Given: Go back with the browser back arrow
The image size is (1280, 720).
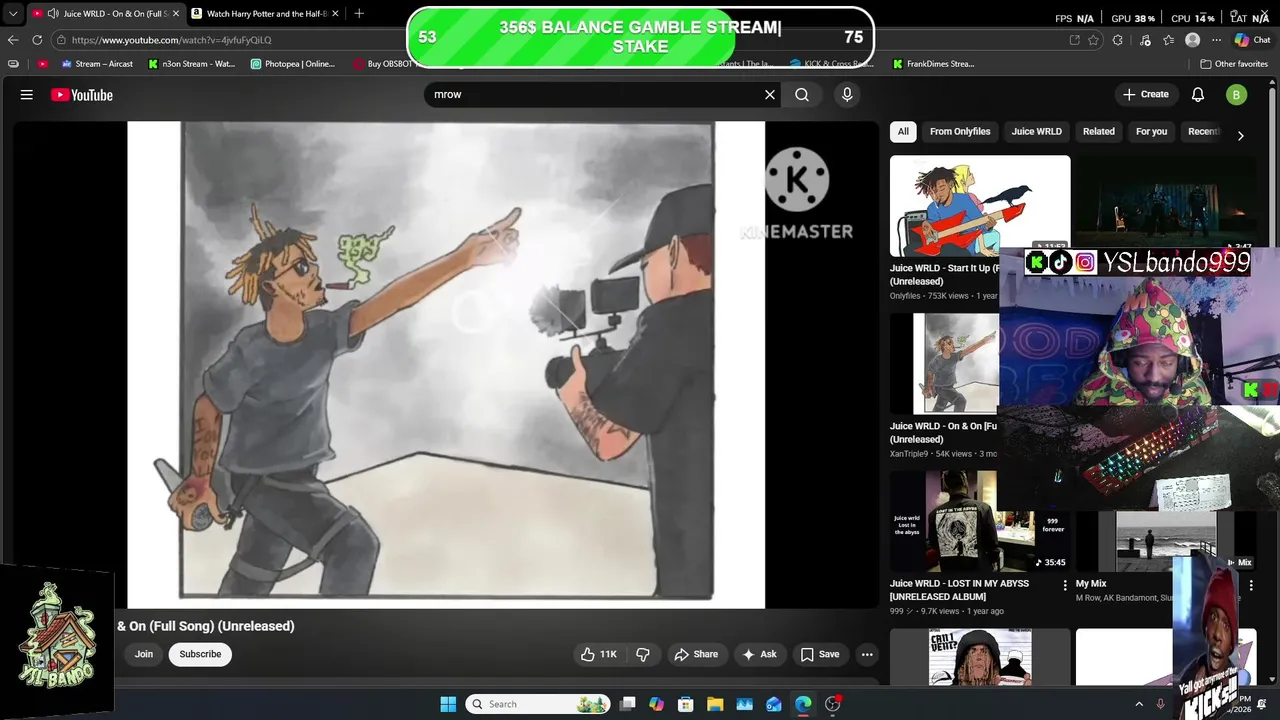Looking at the screenshot, I should click(x=13, y=40).
